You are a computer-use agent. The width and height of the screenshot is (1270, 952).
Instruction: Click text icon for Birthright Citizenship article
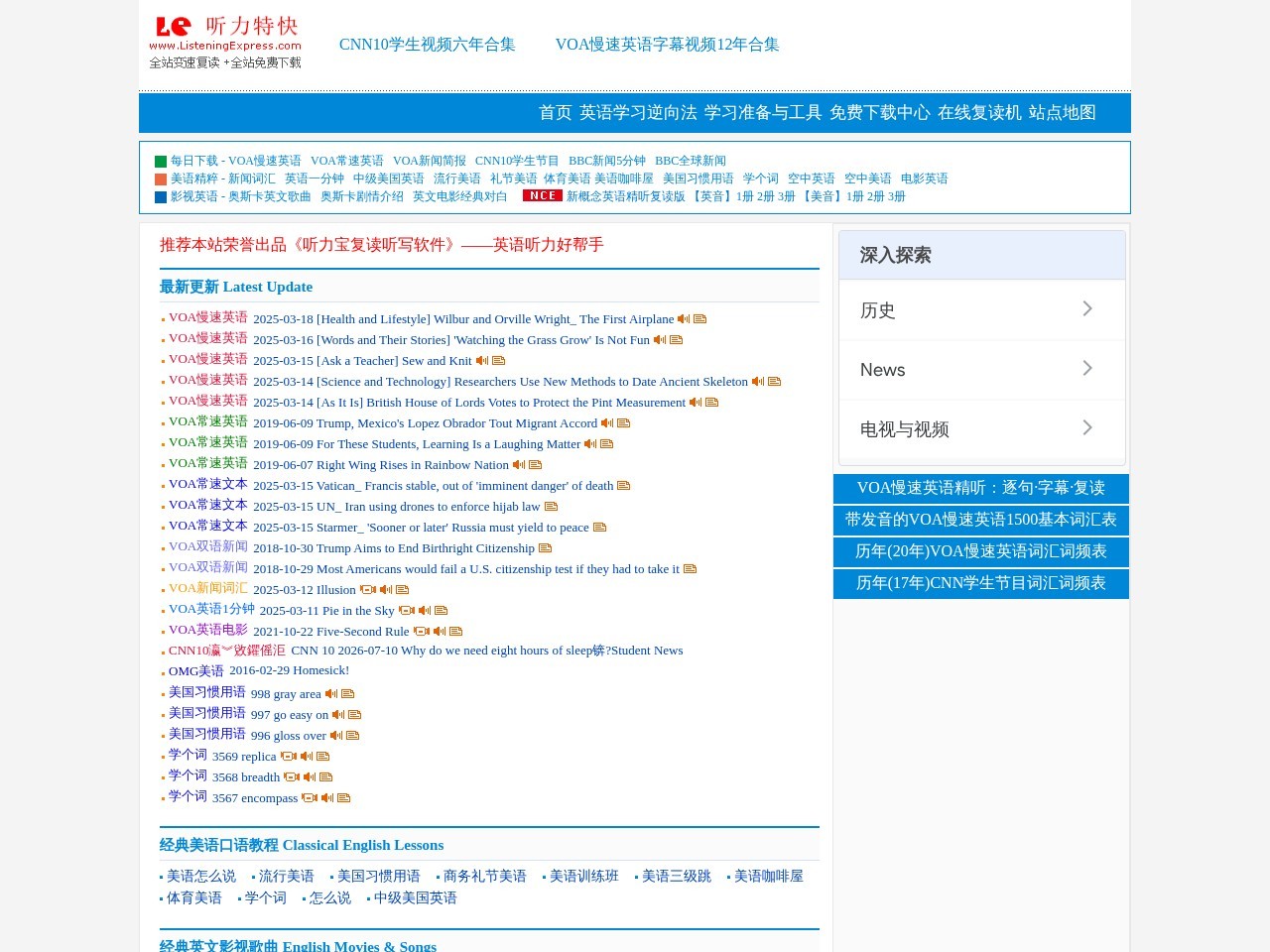tap(545, 548)
